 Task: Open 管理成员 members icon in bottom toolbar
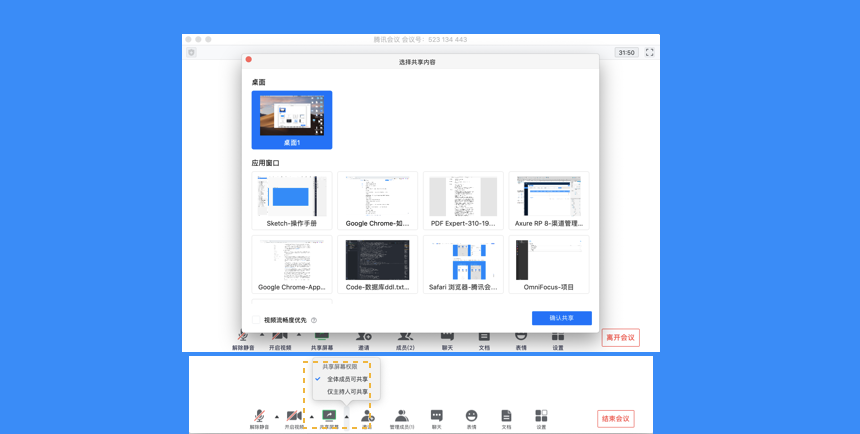(x=402, y=416)
